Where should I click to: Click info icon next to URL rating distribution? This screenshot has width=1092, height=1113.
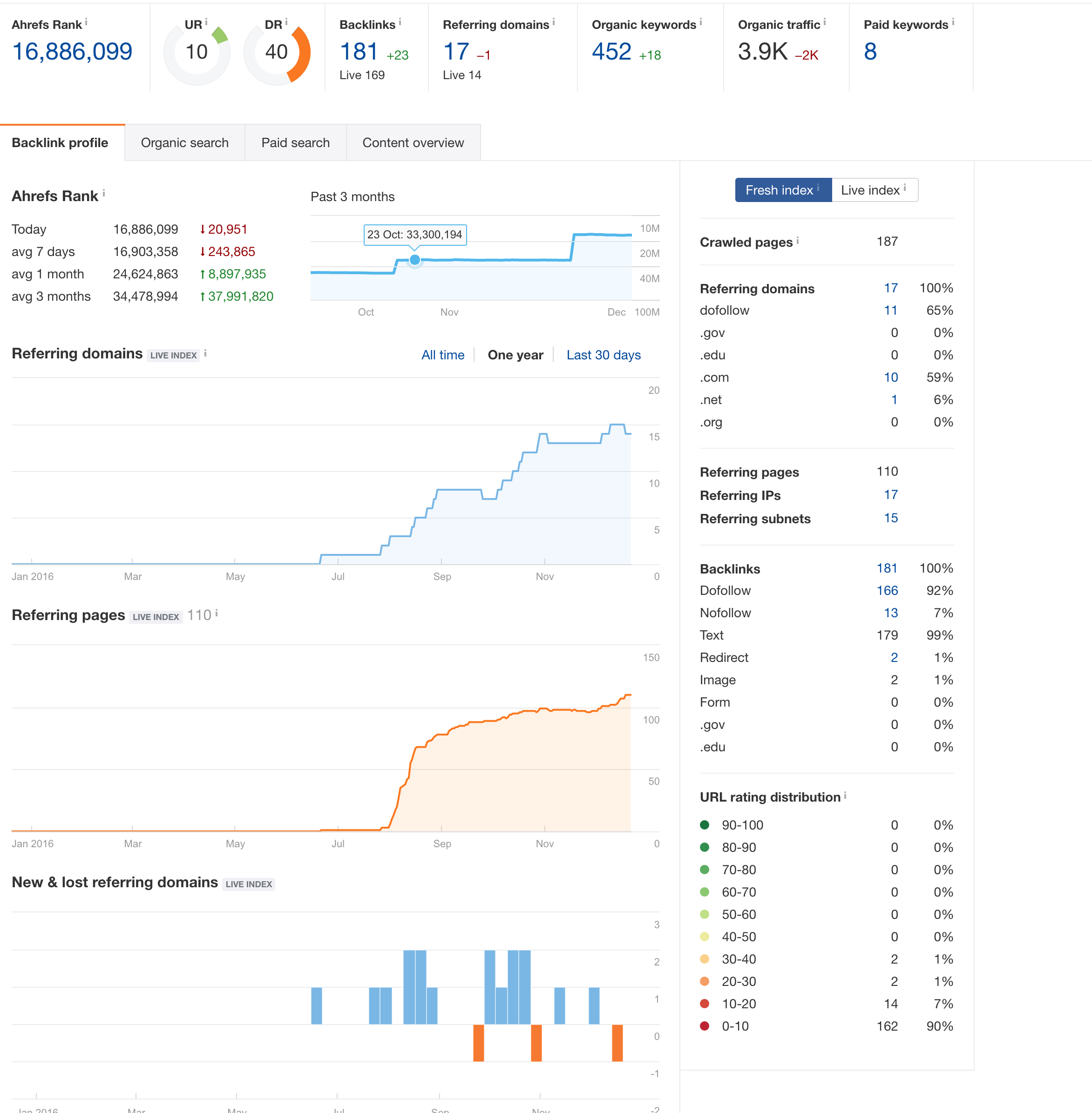click(845, 796)
